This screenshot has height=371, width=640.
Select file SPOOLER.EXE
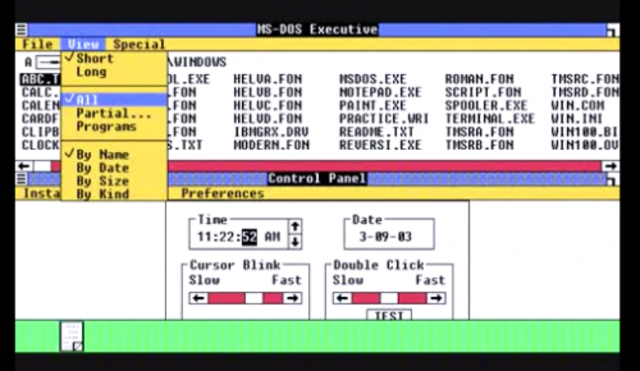486,105
